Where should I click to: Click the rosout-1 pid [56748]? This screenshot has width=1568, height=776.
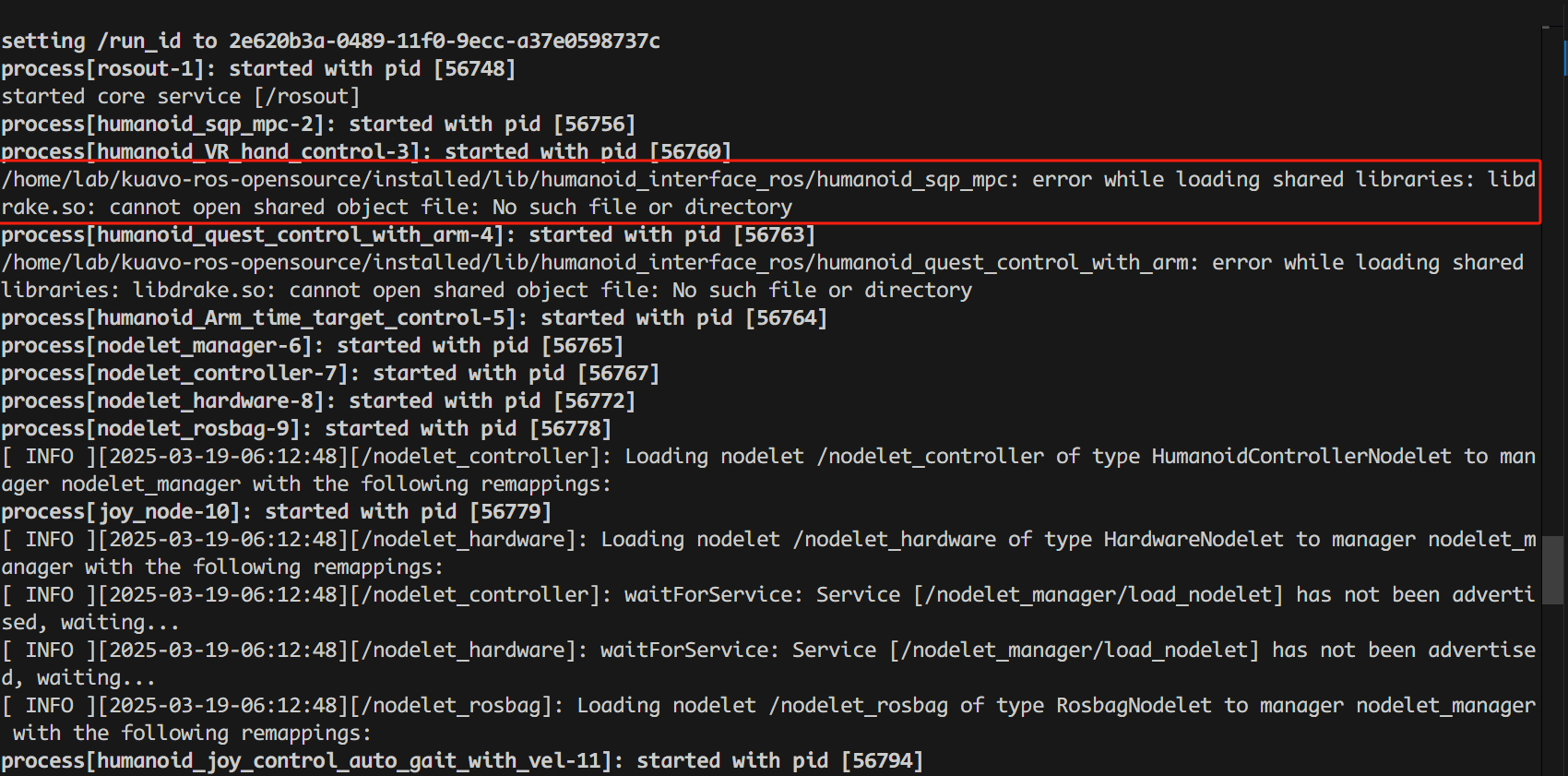click(474, 68)
